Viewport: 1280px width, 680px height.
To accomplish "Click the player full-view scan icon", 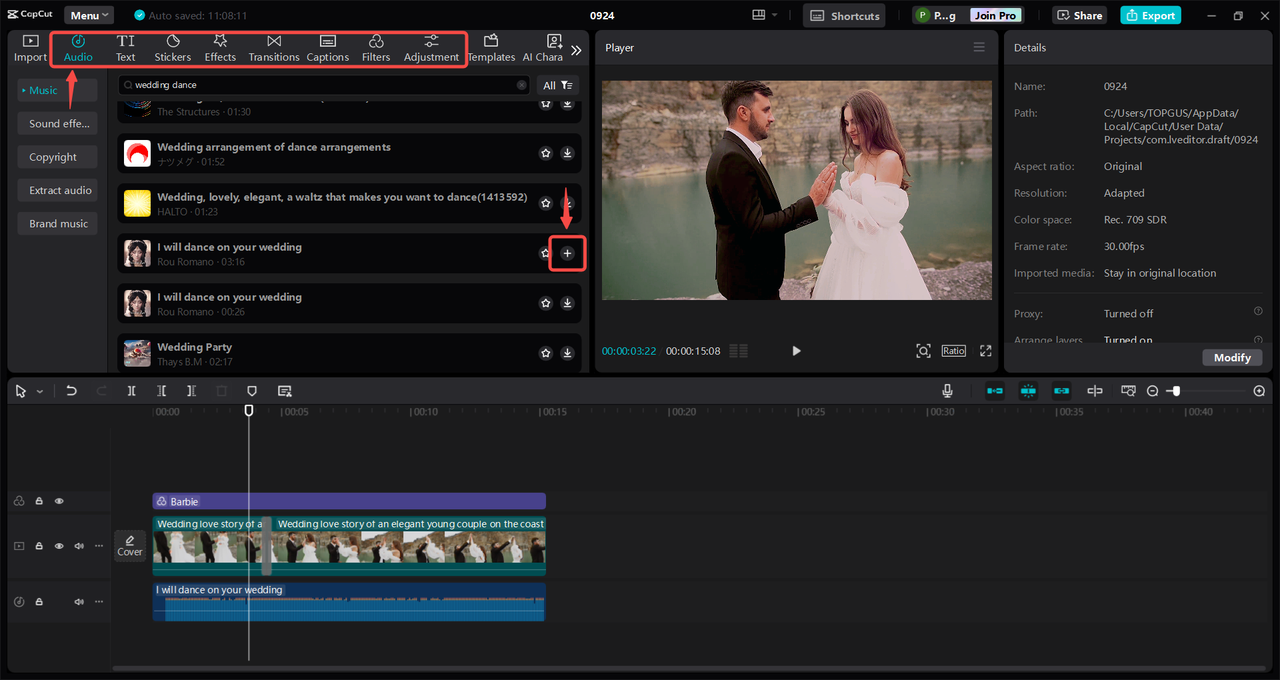I will (923, 351).
